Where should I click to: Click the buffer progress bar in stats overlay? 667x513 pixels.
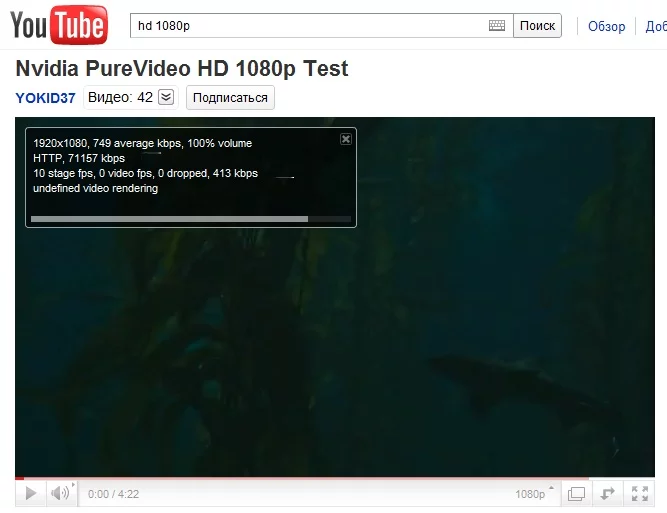click(x=191, y=219)
